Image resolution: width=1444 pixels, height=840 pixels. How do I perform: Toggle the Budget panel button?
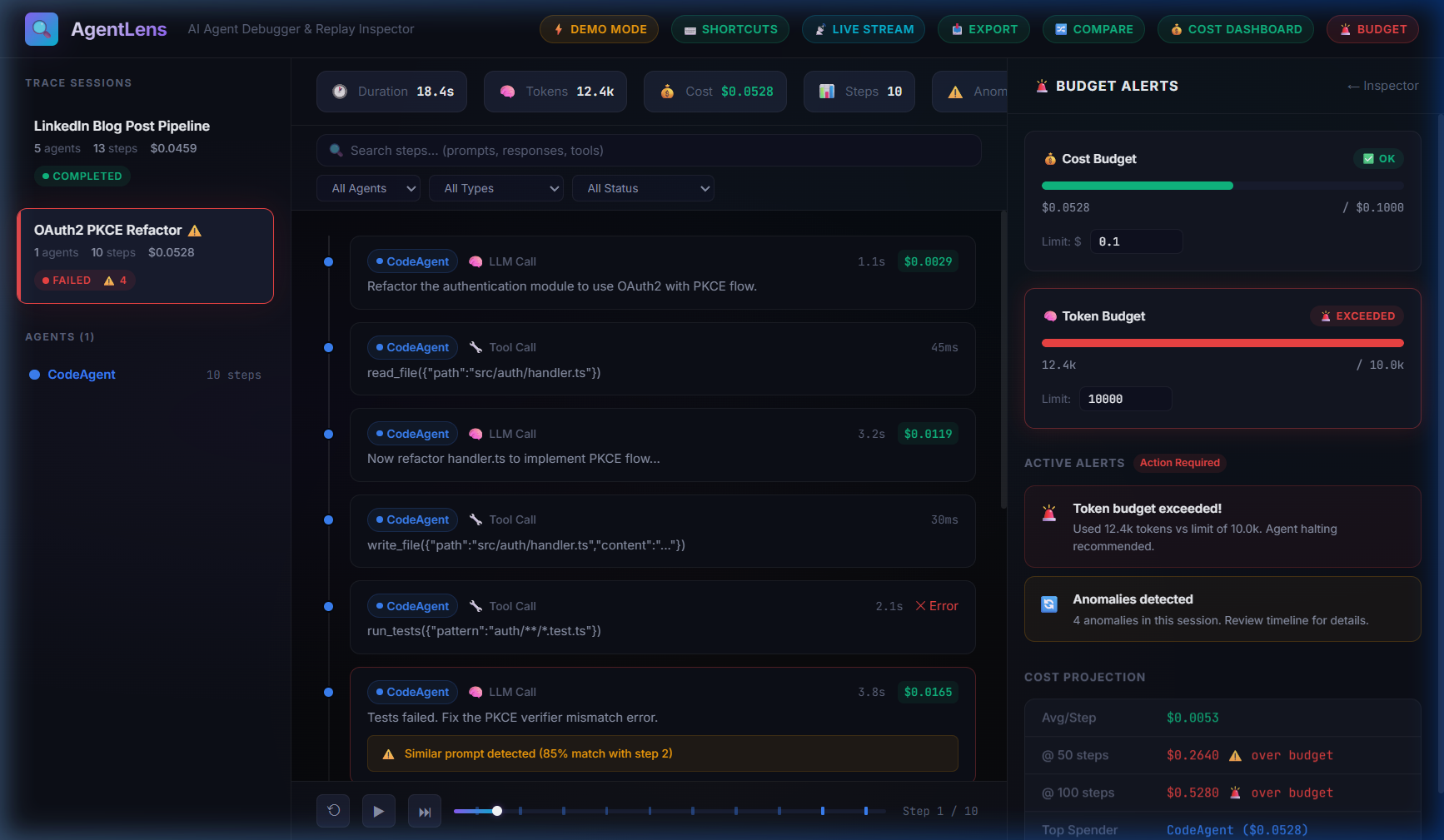[x=1372, y=29]
